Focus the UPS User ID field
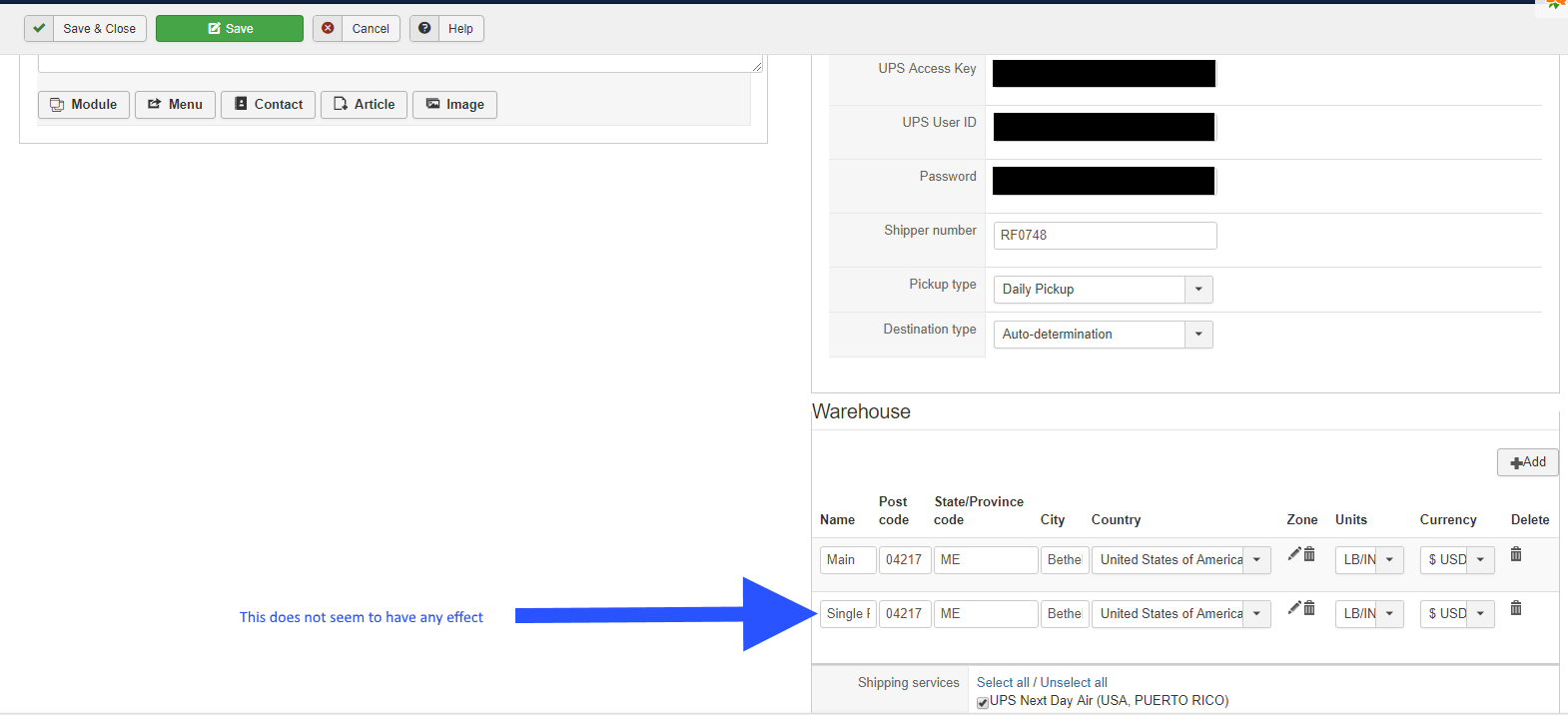 1105,127
